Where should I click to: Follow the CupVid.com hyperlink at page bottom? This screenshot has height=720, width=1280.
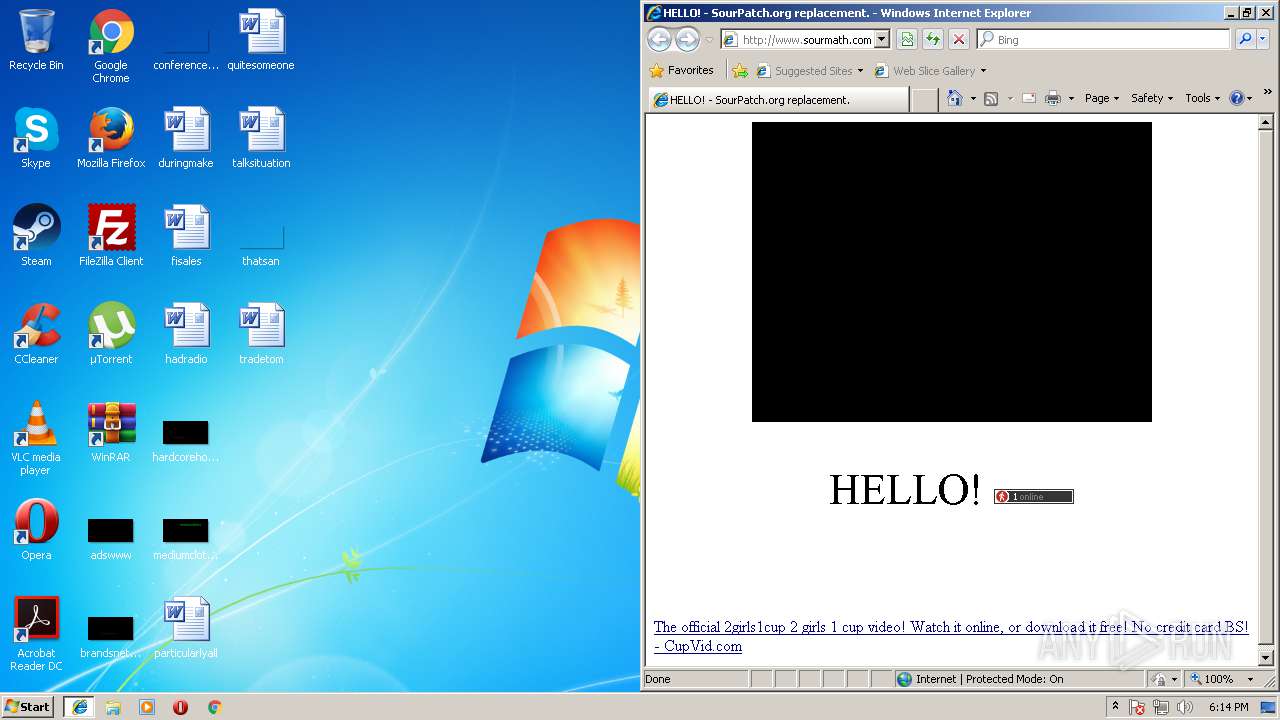click(x=950, y=637)
